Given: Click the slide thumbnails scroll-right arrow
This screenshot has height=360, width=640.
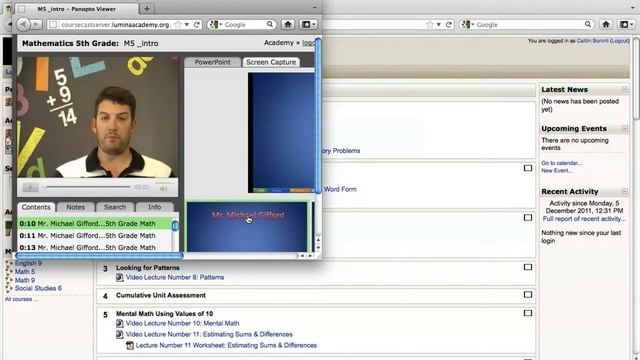Looking at the screenshot, I should [310, 256].
